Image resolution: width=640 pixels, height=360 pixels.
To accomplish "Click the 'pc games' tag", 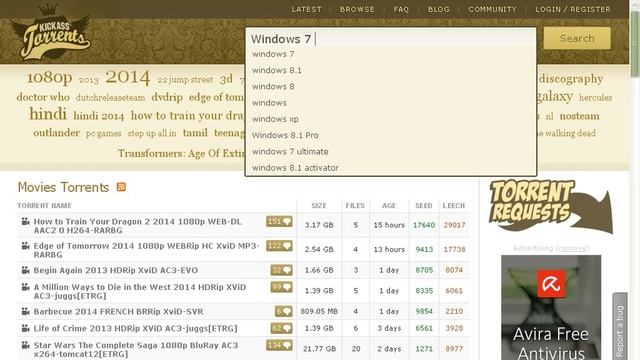I will pos(104,133).
